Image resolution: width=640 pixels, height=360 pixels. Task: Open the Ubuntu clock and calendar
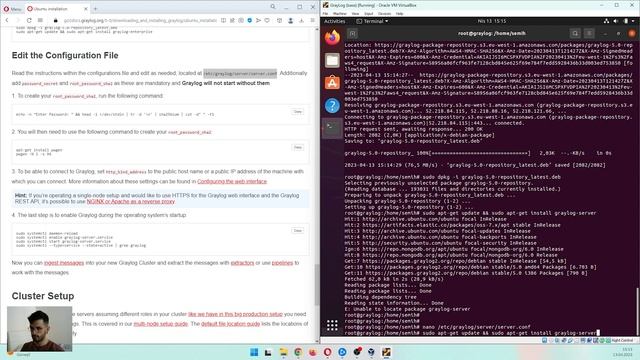(492, 21)
